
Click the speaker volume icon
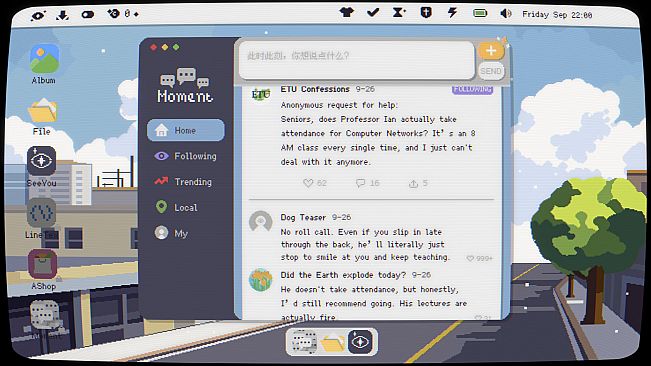pyautogui.click(x=506, y=14)
